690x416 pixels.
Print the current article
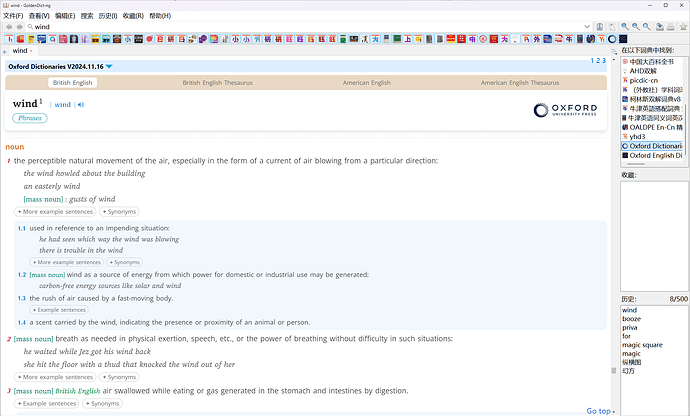tap(671, 27)
